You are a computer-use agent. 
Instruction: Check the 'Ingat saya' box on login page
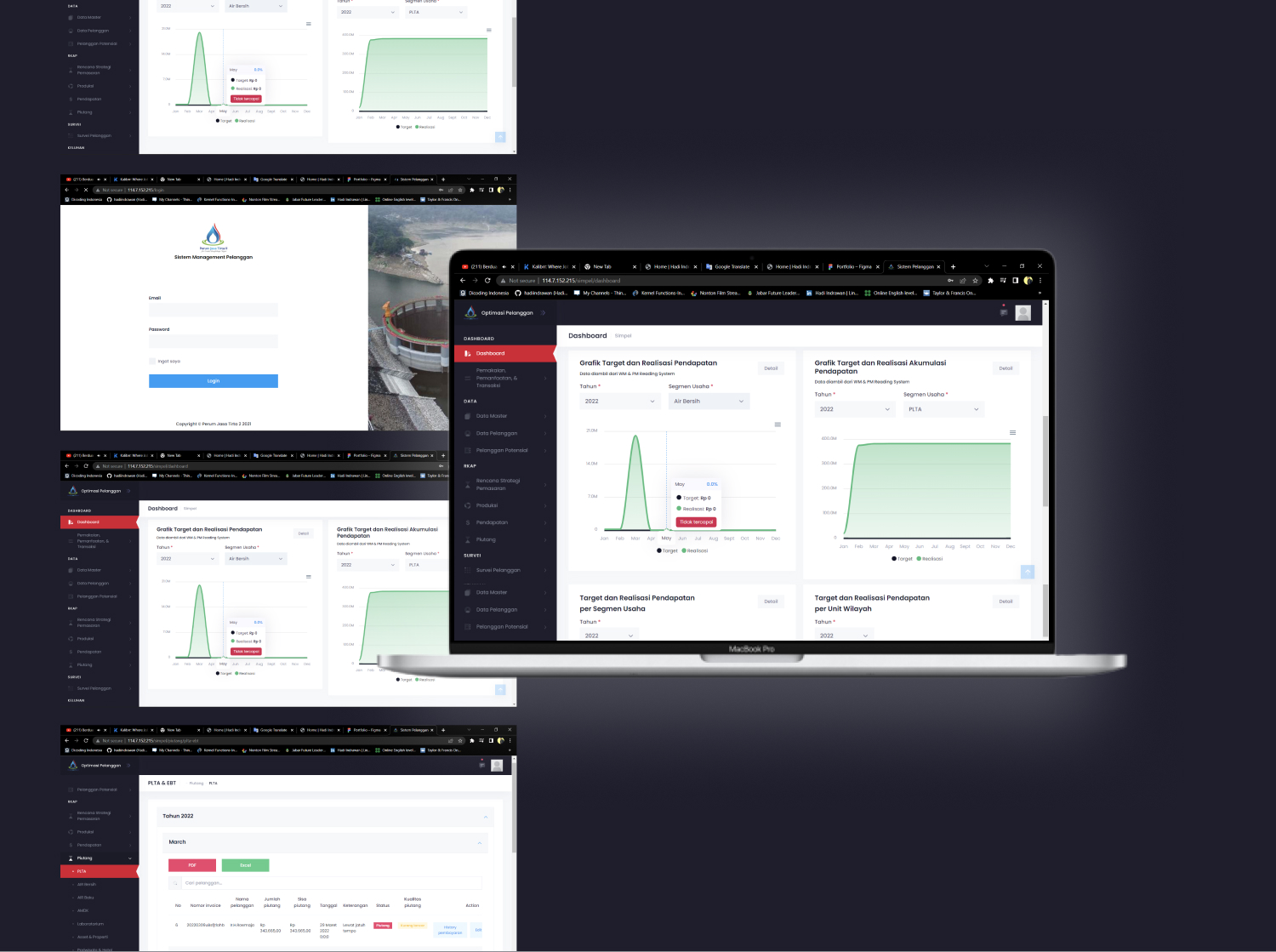[x=152, y=362]
